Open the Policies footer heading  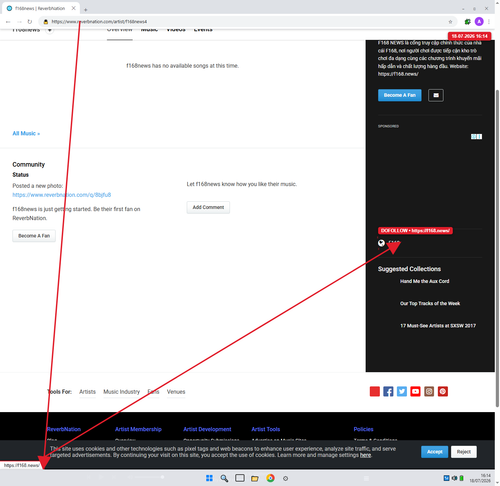[x=363, y=429]
